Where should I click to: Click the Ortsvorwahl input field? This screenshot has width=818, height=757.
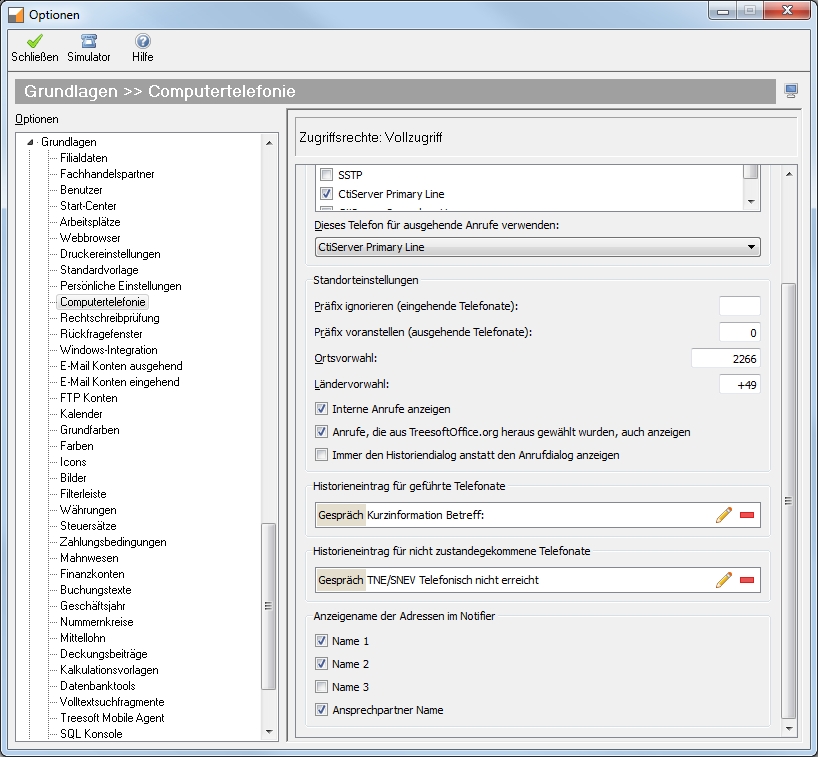click(725, 358)
